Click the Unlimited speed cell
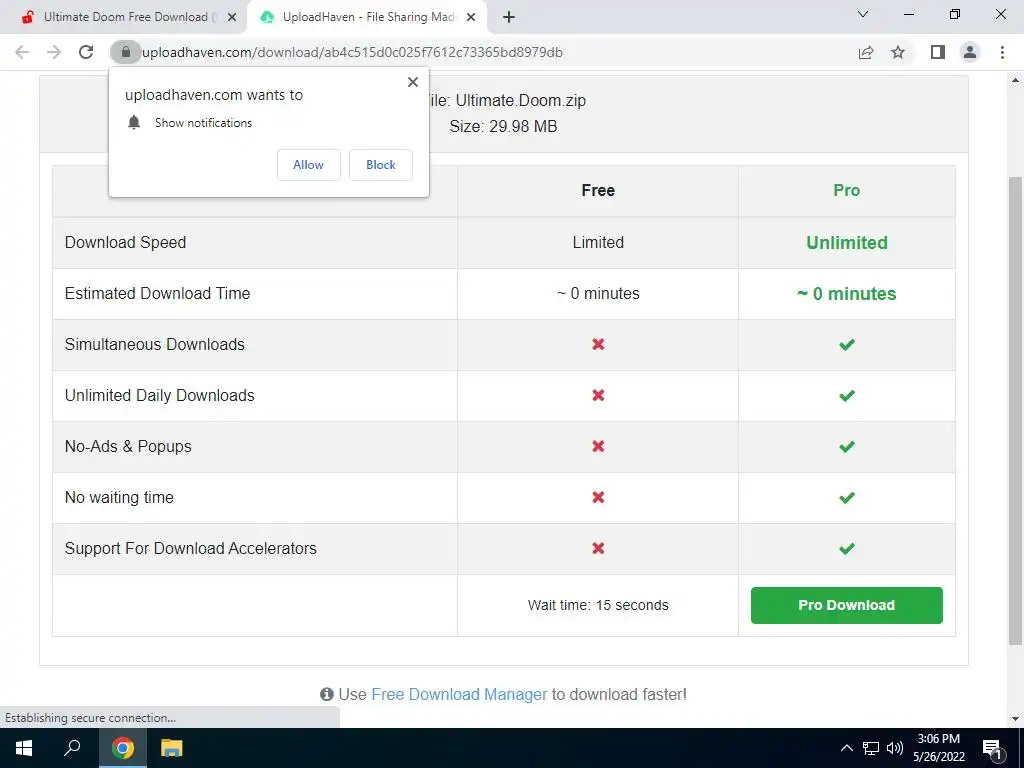This screenshot has width=1024, height=768. 846,242
